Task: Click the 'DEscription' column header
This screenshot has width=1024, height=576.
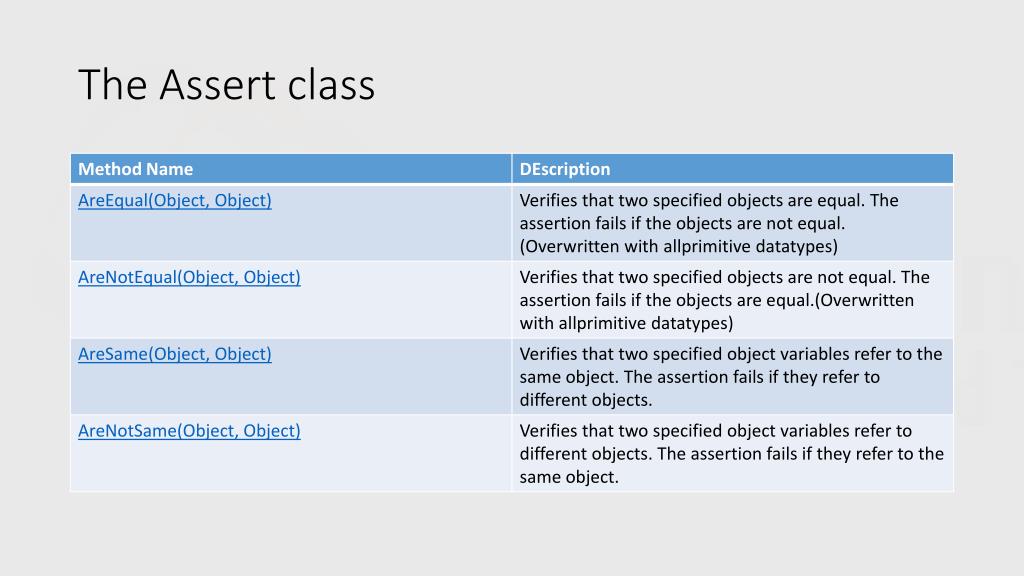Action: pyautogui.click(x=565, y=169)
